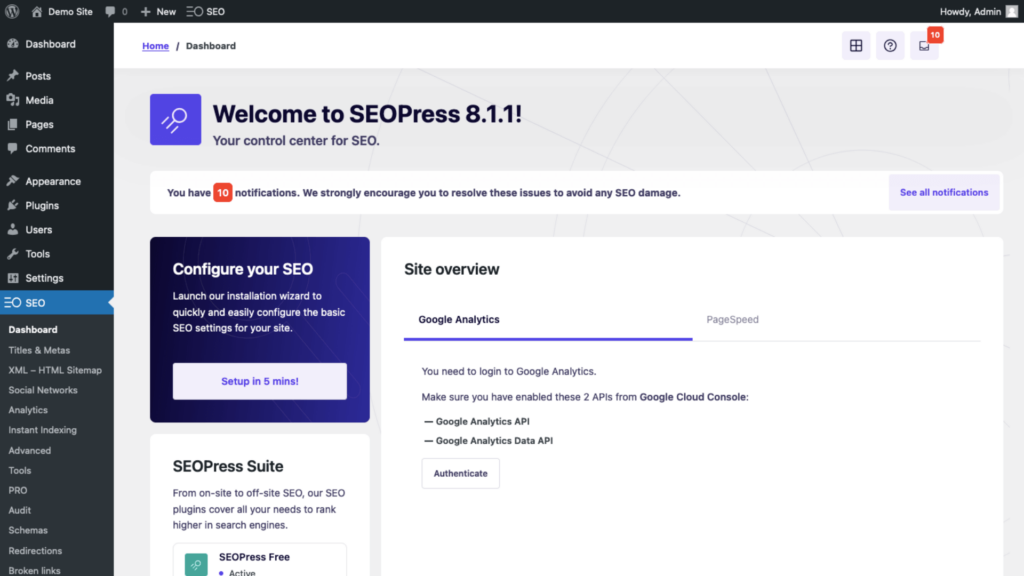Click the Configure your SEO heading
Image resolution: width=1024 pixels, height=576 pixels.
point(243,269)
